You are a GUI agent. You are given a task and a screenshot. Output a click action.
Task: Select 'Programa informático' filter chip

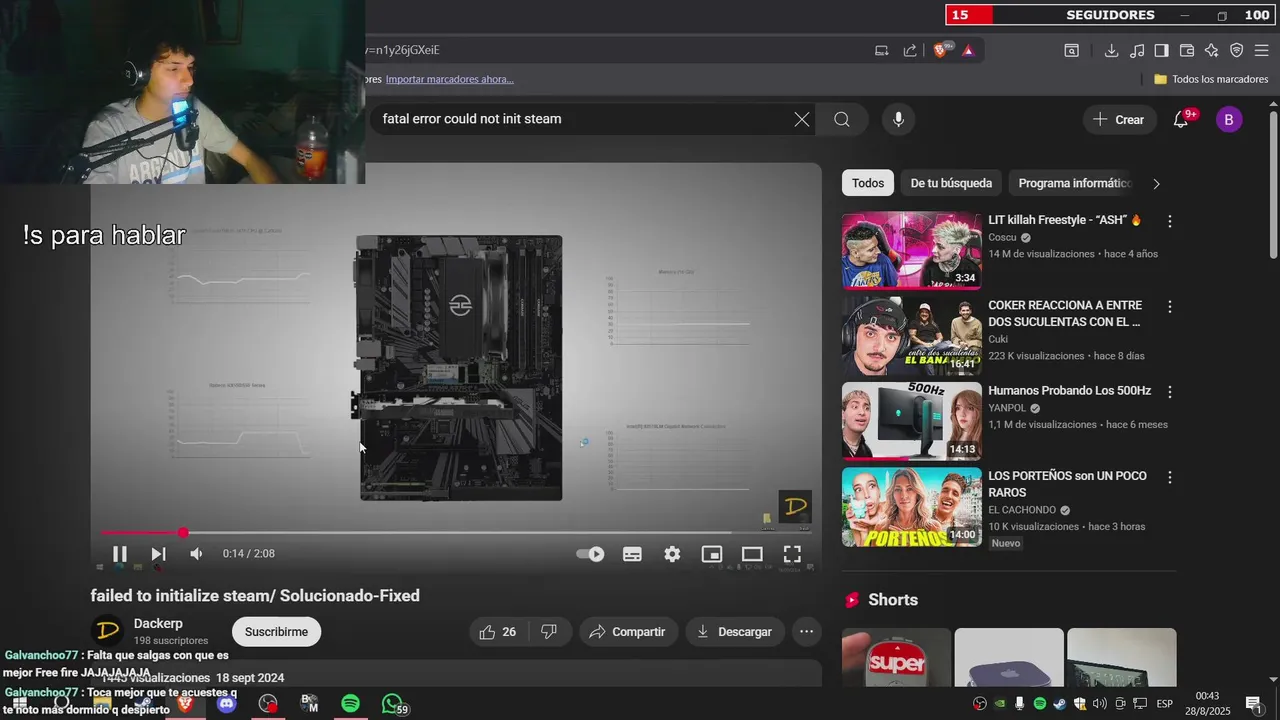click(x=1074, y=183)
